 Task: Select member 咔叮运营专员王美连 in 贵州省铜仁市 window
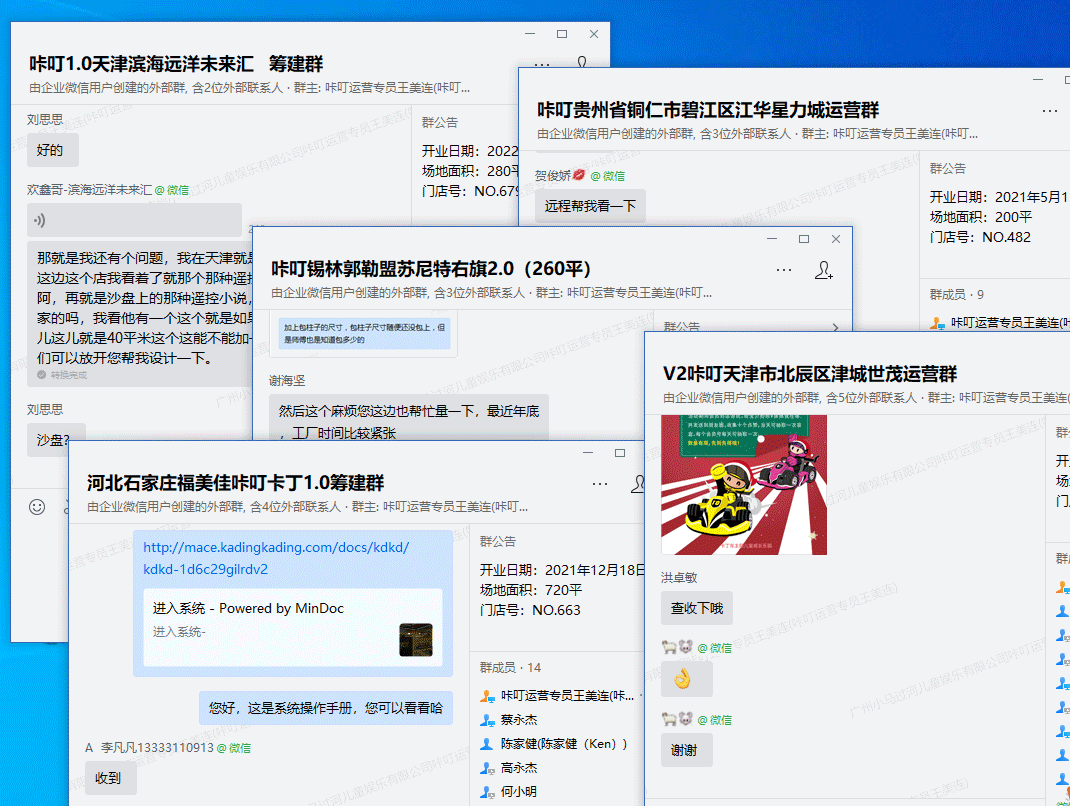tap(1000, 322)
